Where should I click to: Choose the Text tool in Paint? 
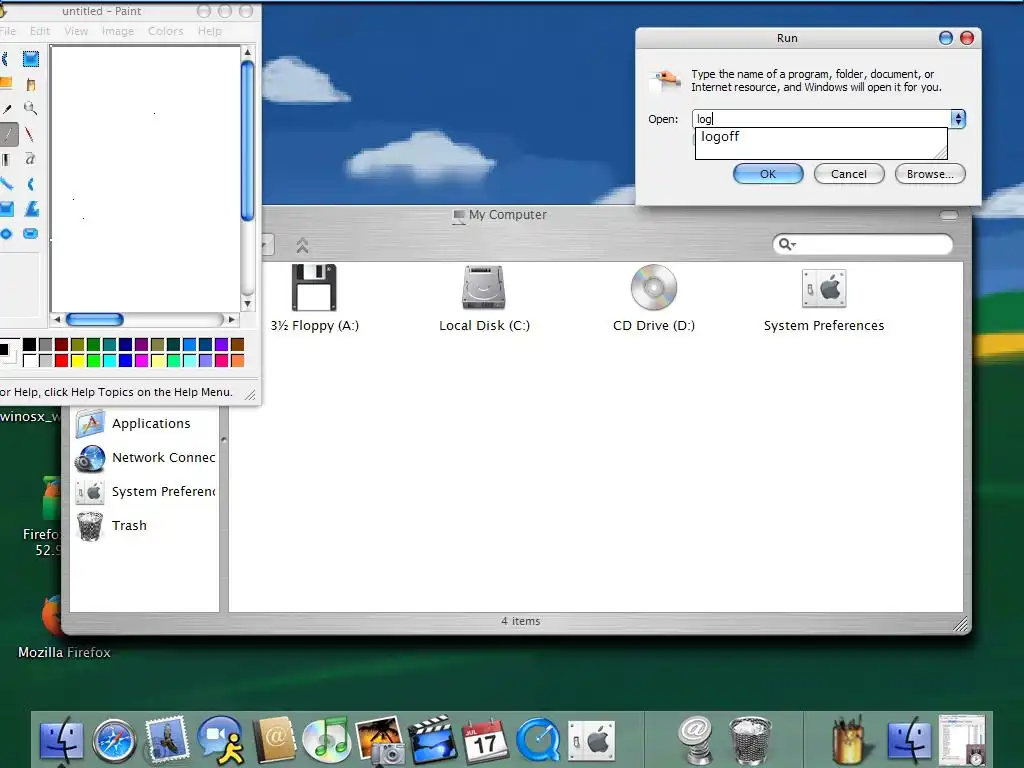click(30, 159)
